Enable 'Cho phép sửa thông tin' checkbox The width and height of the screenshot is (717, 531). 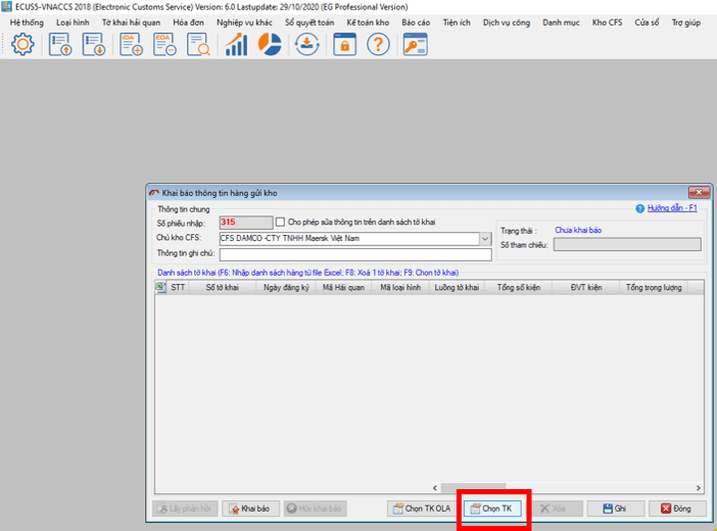[x=281, y=222]
